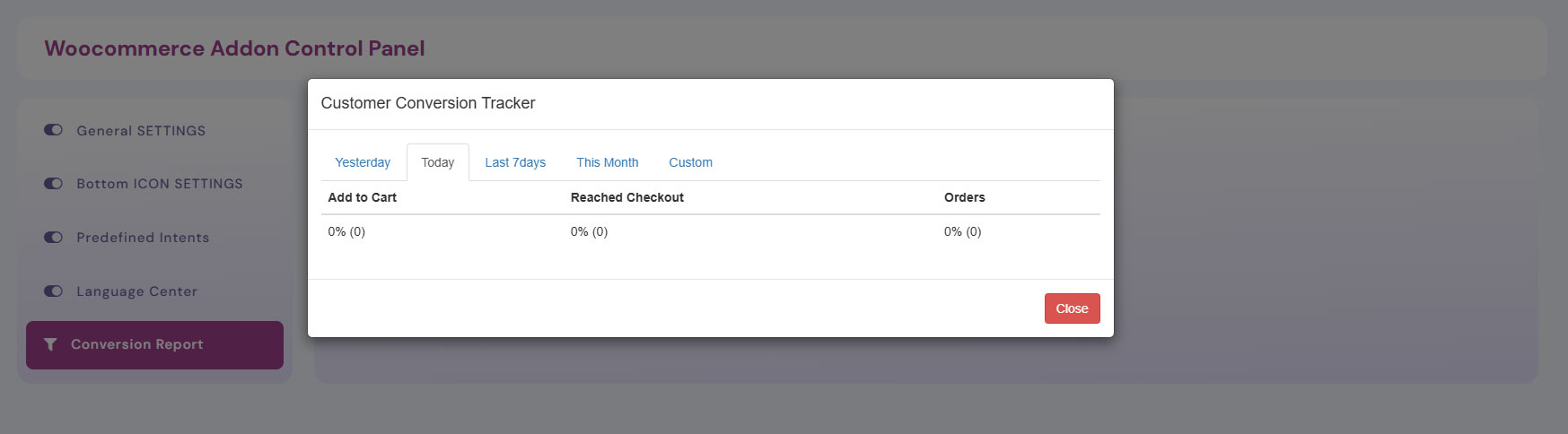Toggle the Language Center switch icon
Viewport: 1568px width, 434px height.
point(53,291)
